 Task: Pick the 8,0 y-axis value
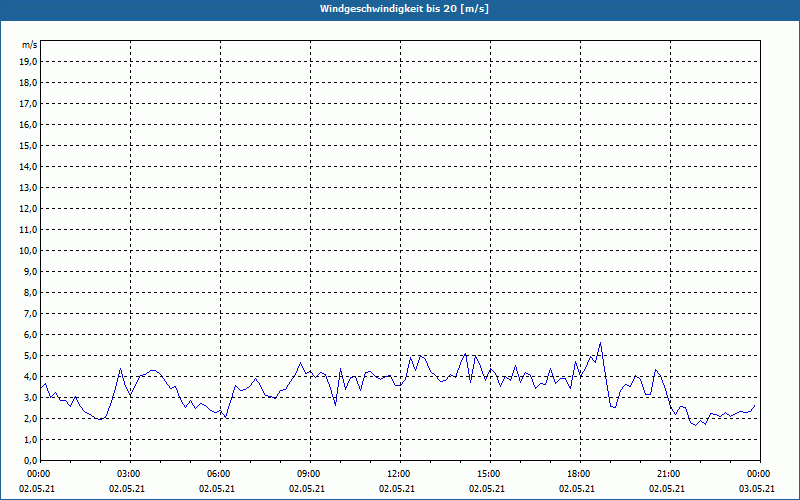click(x=30, y=293)
